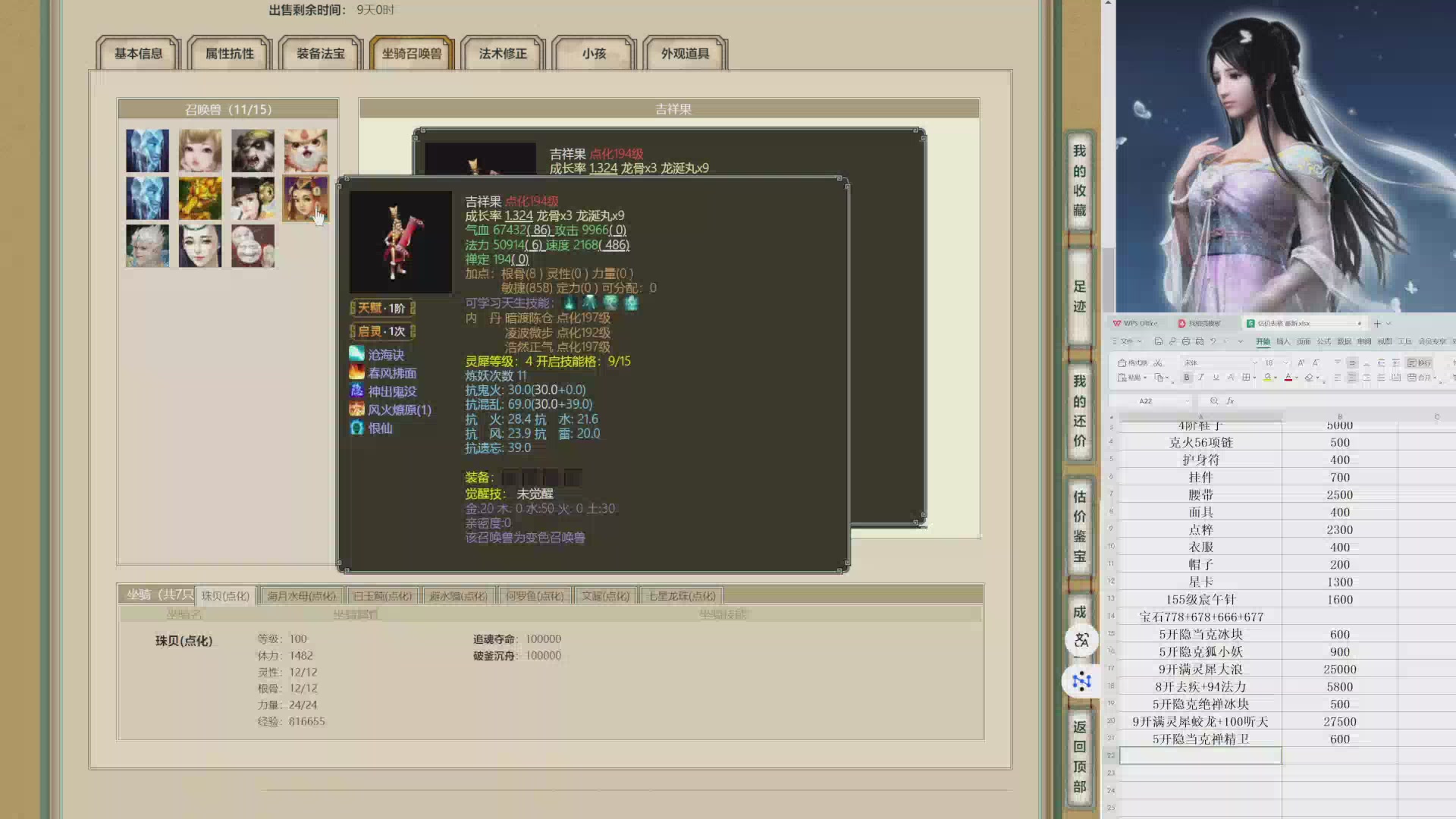Select blonde girl pet portrait in top row
This screenshot has height=819, width=1456.
[x=200, y=150]
